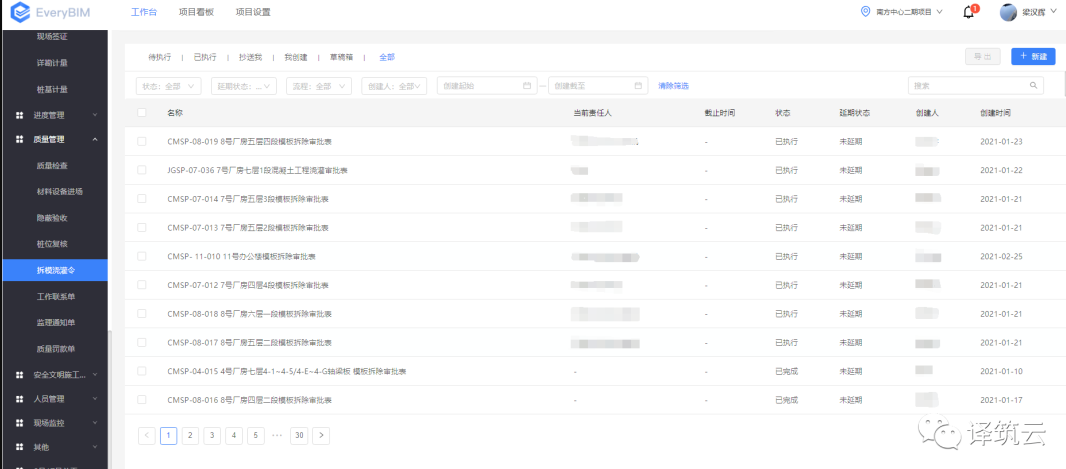
Task: Check the CMSP-08-018 row checkbox
Action: click(x=141, y=313)
